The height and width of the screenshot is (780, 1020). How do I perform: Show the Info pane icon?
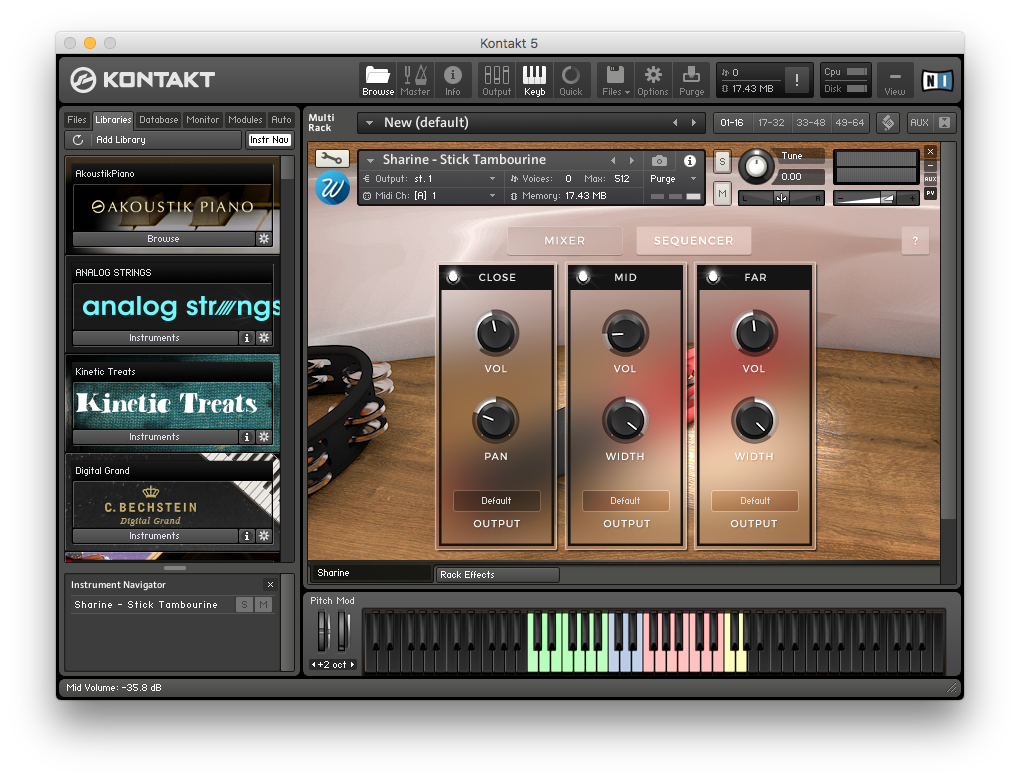(x=453, y=80)
